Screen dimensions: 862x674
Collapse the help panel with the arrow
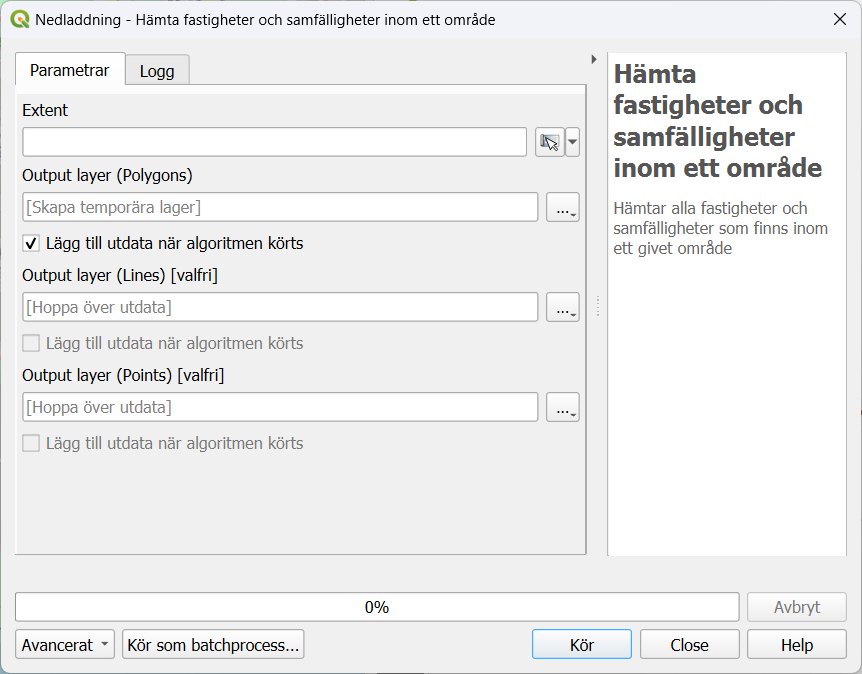click(x=594, y=59)
